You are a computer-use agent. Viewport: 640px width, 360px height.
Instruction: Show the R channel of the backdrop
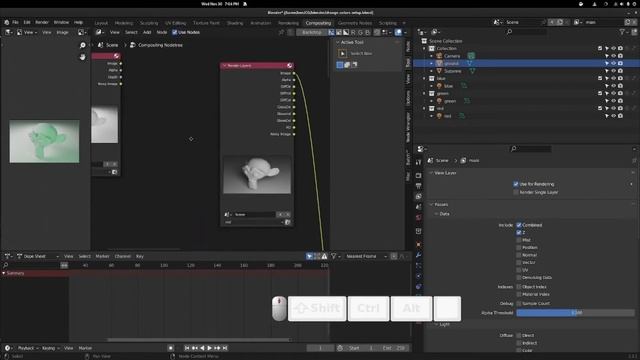[353, 32]
